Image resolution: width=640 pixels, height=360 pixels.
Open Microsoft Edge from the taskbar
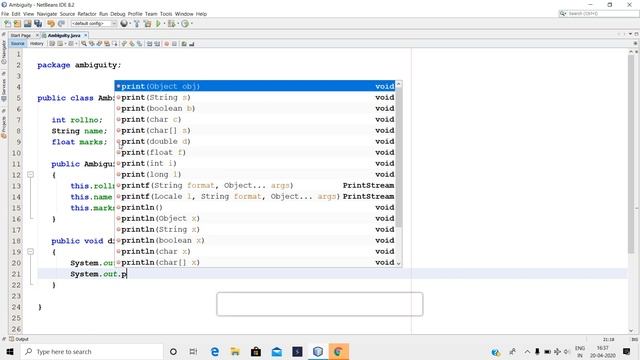tap(215, 351)
